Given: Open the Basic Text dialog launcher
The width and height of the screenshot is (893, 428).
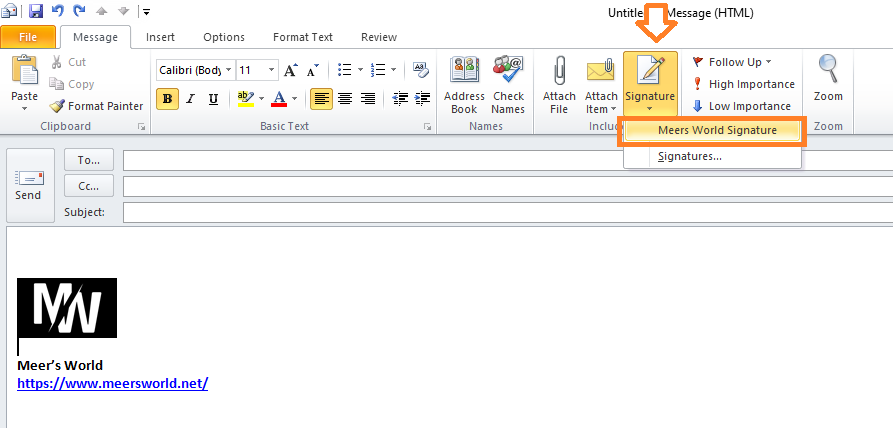Looking at the screenshot, I should [x=428, y=127].
